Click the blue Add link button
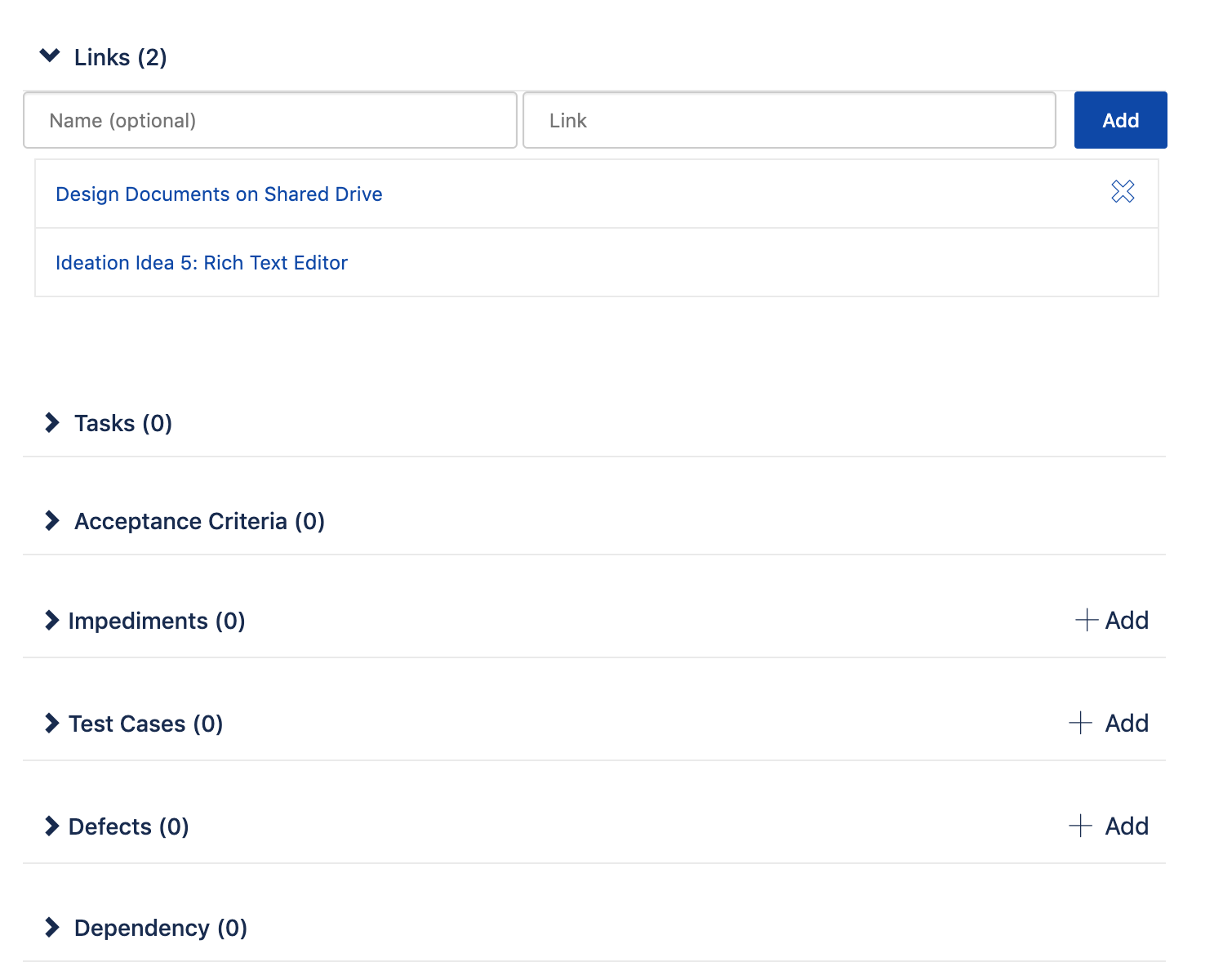This screenshot has height=980, width=1223. click(1120, 120)
